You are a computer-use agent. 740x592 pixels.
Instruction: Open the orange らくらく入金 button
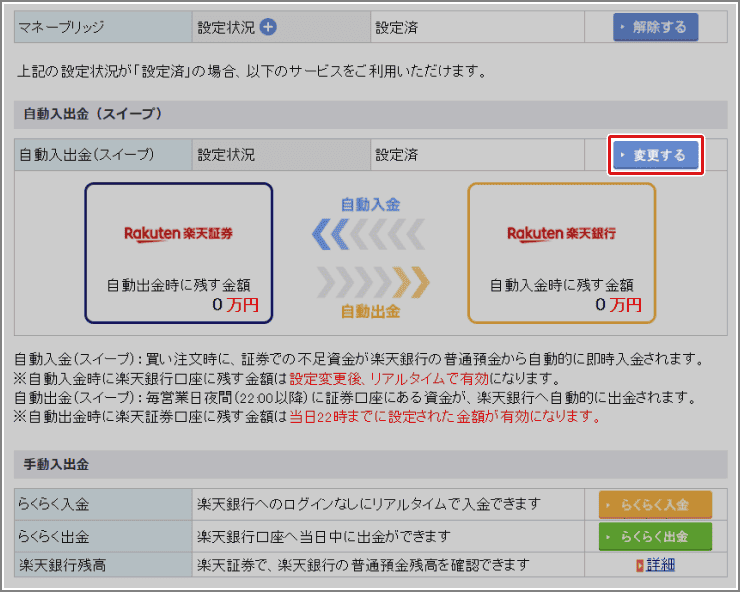[x=655, y=505]
